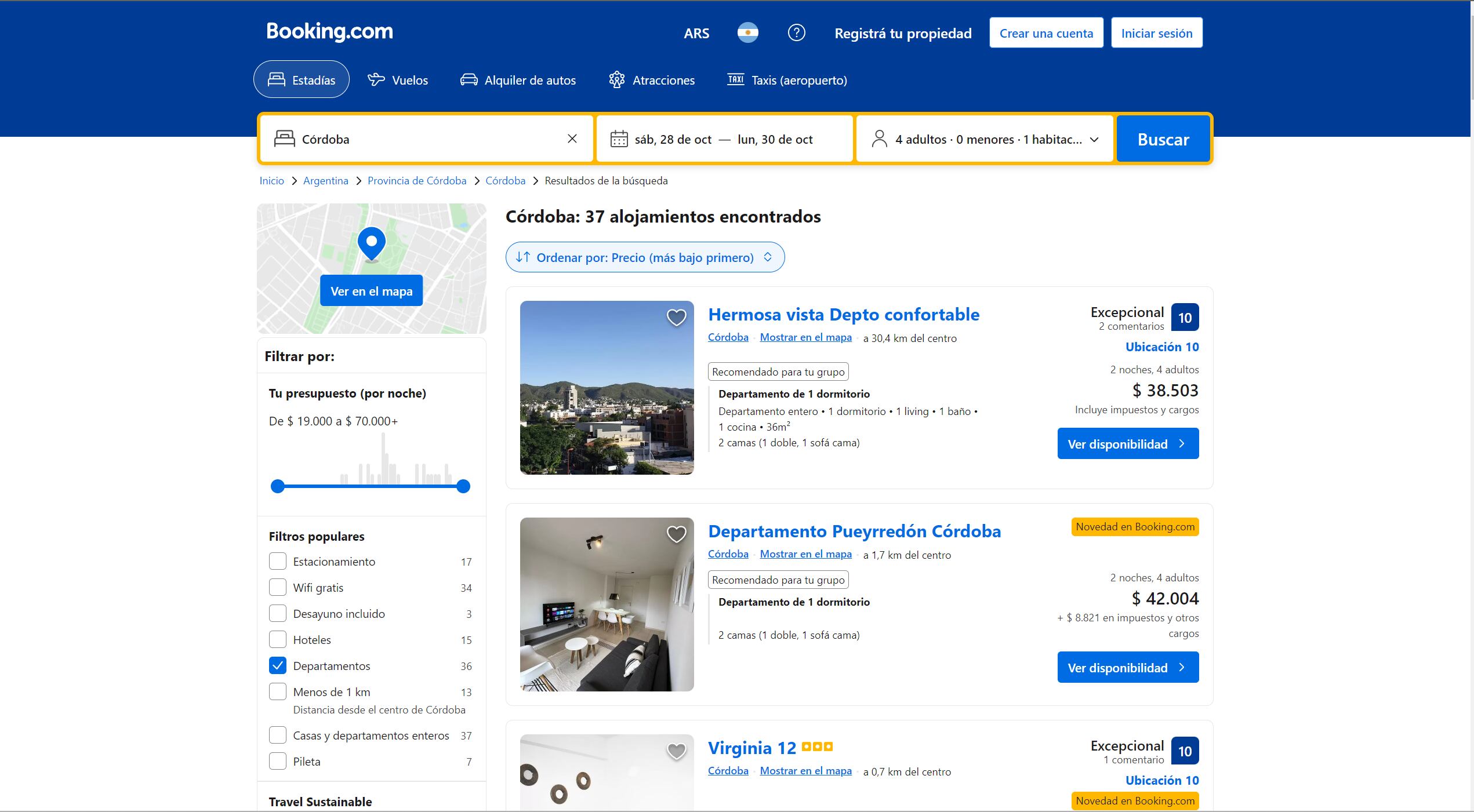
Task: Toggle the Estacionamiento filter checkbox
Action: coord(278,561)
